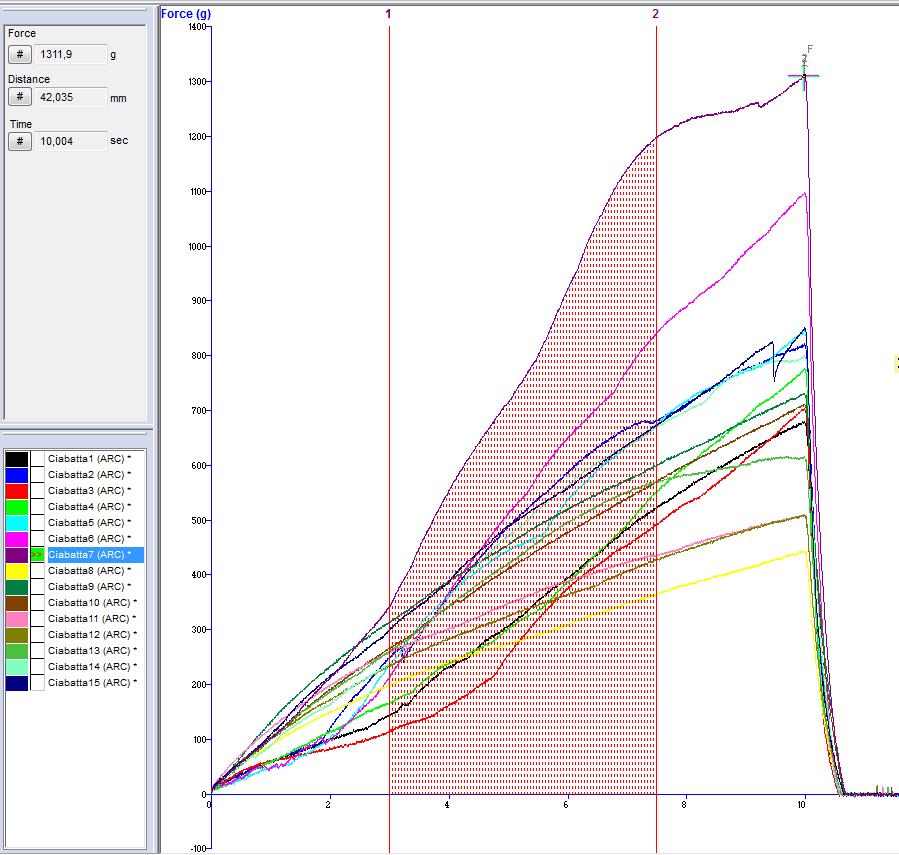Click the Force (g) axis title
899x855 pixels.
coord(186,14)
